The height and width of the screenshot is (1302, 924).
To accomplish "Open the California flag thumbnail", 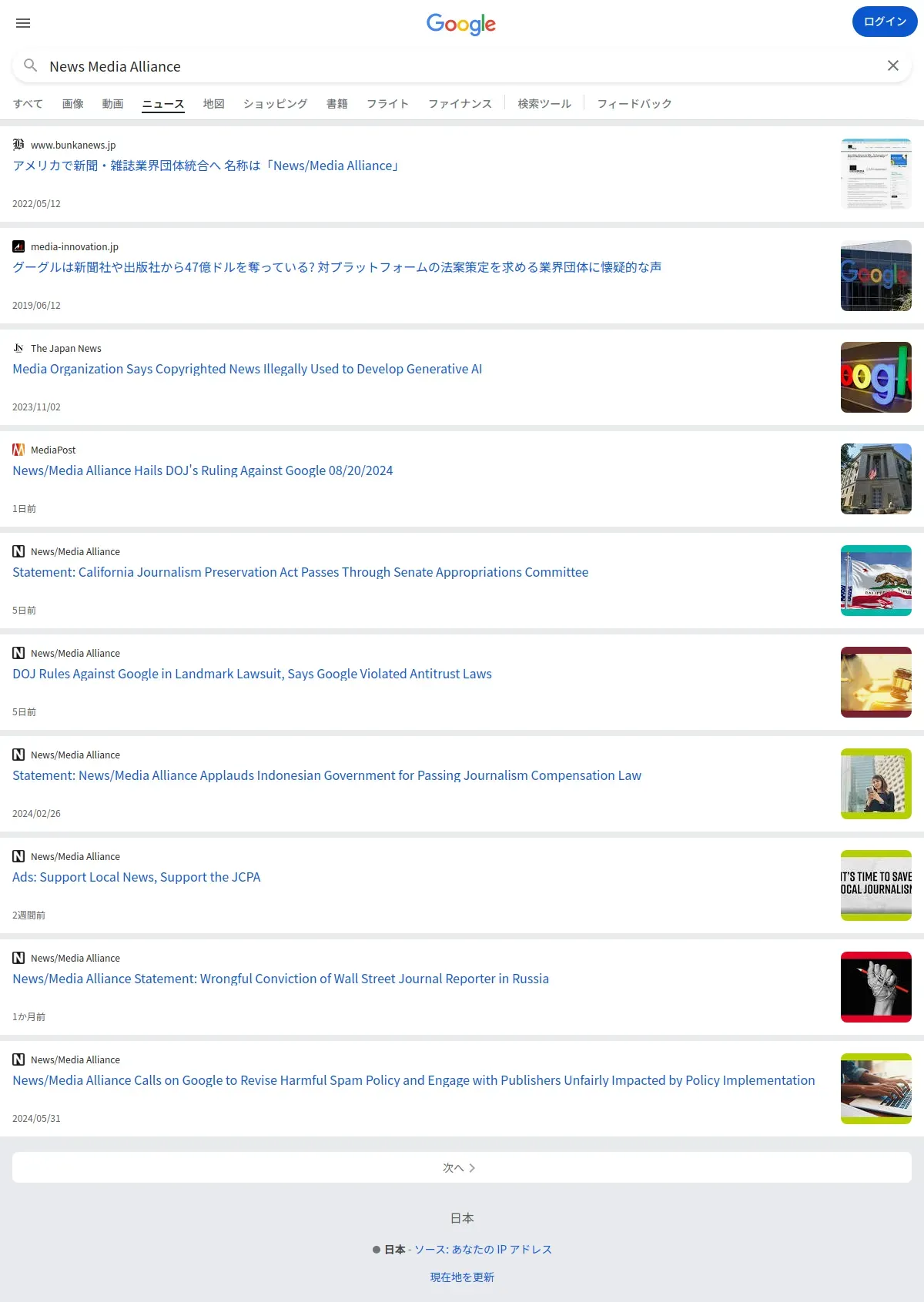I will (876, 581).
